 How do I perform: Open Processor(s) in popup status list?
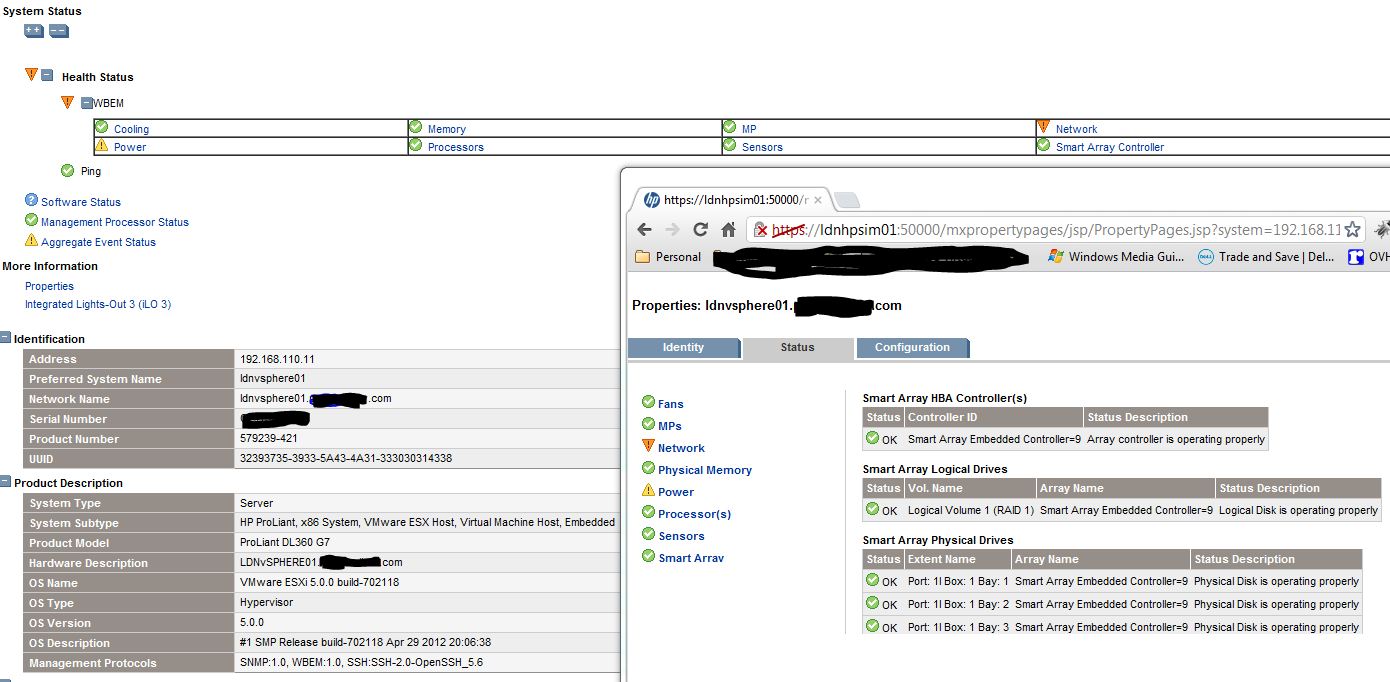click(x=695, y=514)
